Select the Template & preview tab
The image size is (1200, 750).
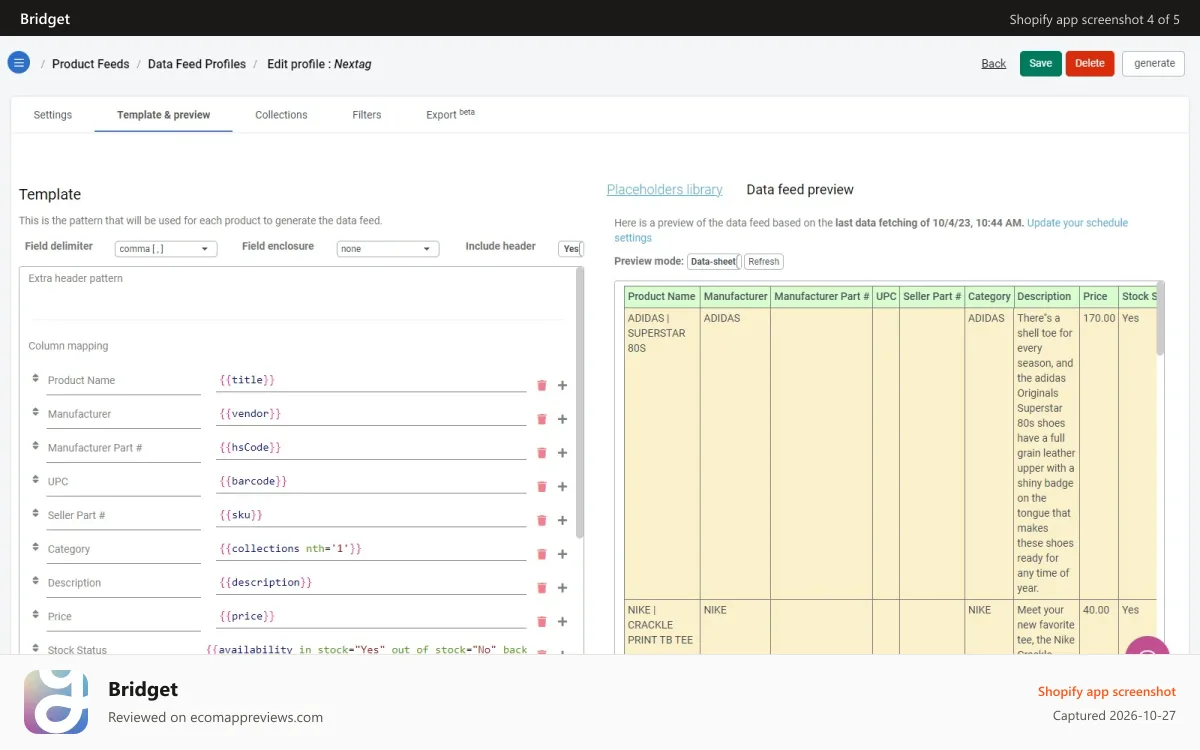(x=164, y=115)
